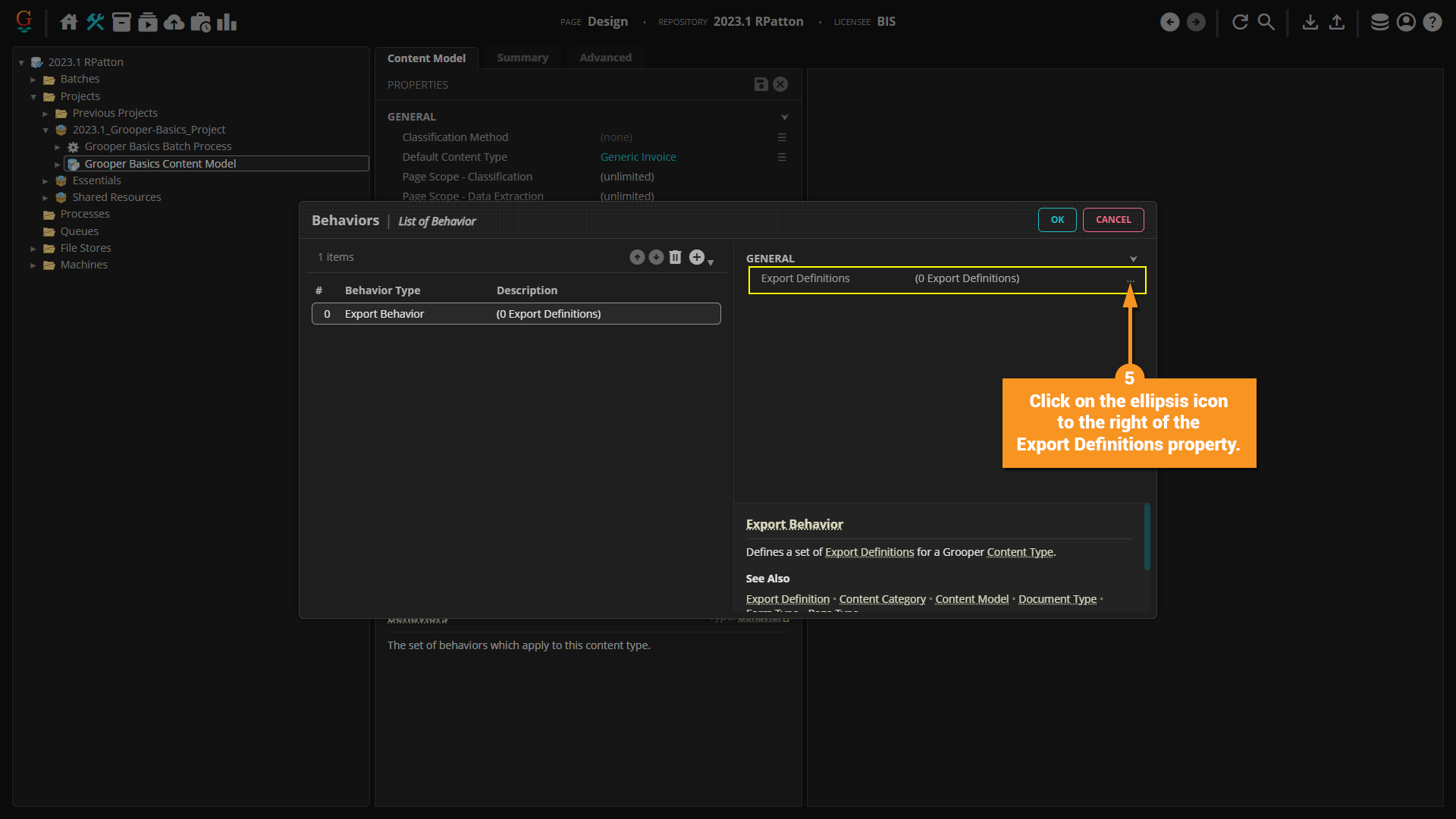Collapse the 2023.1_Grooper-Basics_Project node

[45, 130]
